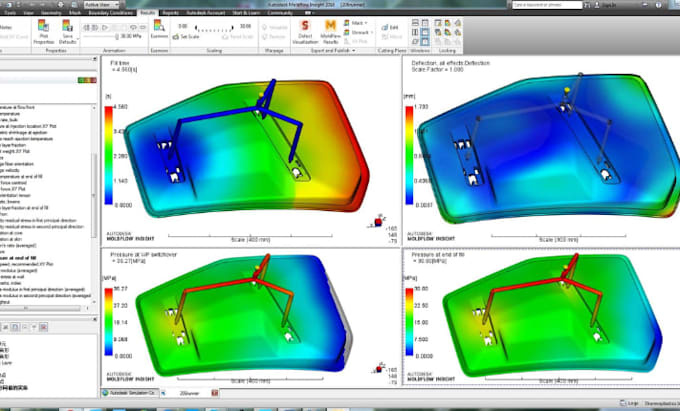Click the keyword search field
This screenshot has width=680, height=411.
pos(546,4)
